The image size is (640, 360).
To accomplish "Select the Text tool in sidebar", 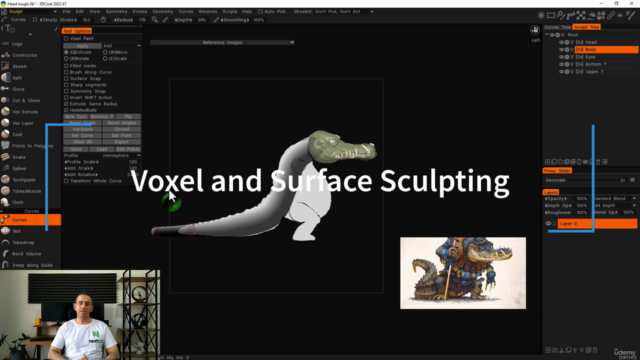I will [16, 231].
